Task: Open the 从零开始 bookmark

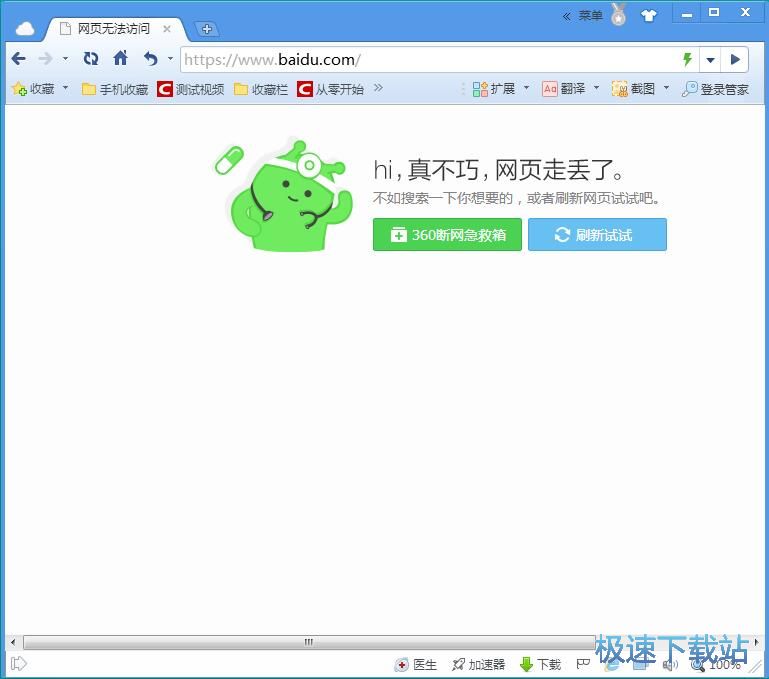Action: (x=331, y=89)
